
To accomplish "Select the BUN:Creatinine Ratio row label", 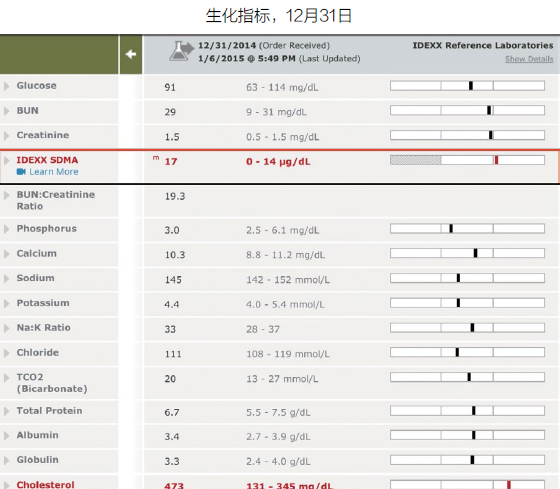I will point(56,200).
